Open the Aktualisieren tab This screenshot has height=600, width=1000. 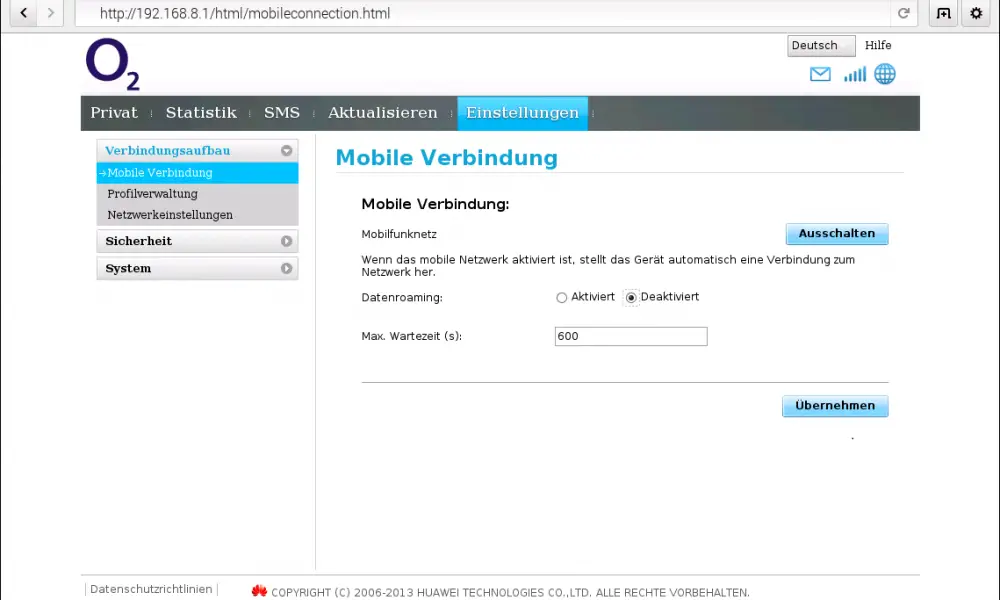(x=383, y=113)
